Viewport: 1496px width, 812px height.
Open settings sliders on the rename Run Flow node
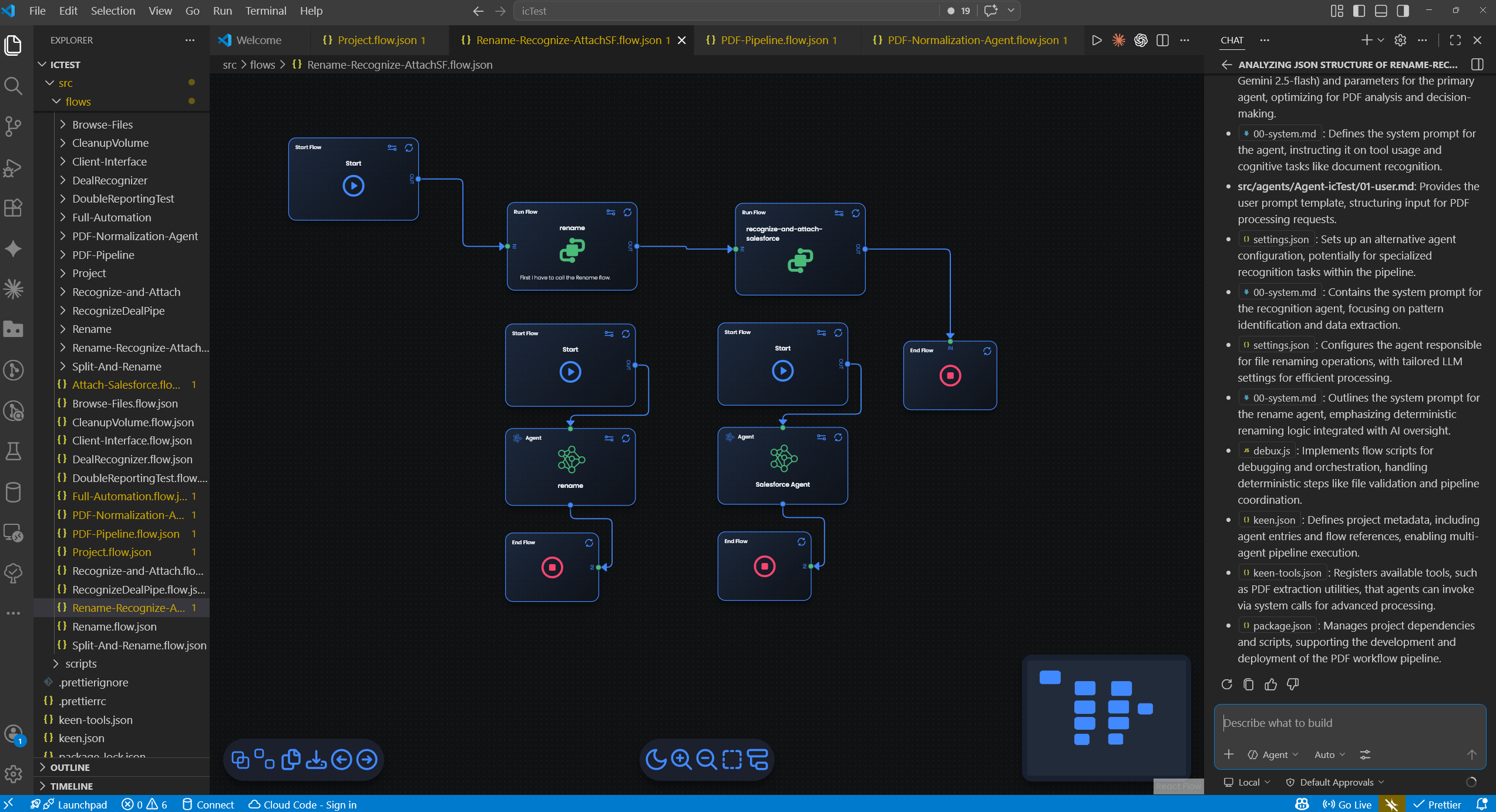click(x=611, y=213)
